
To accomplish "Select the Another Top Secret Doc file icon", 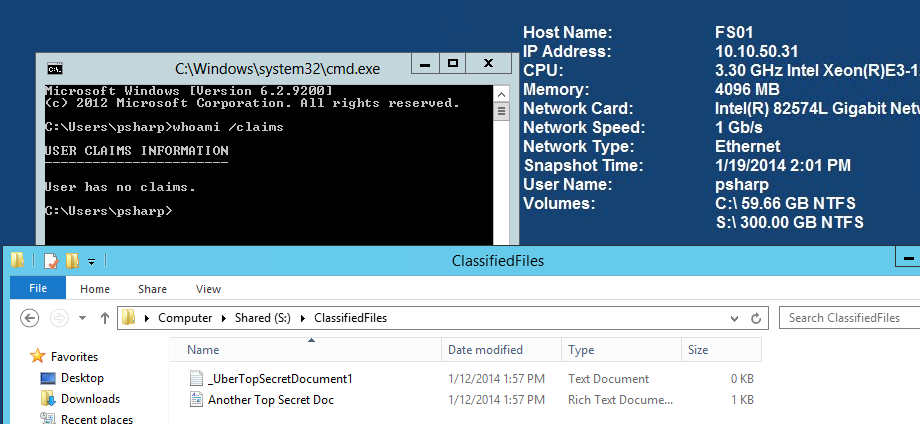I will [197, 400].
